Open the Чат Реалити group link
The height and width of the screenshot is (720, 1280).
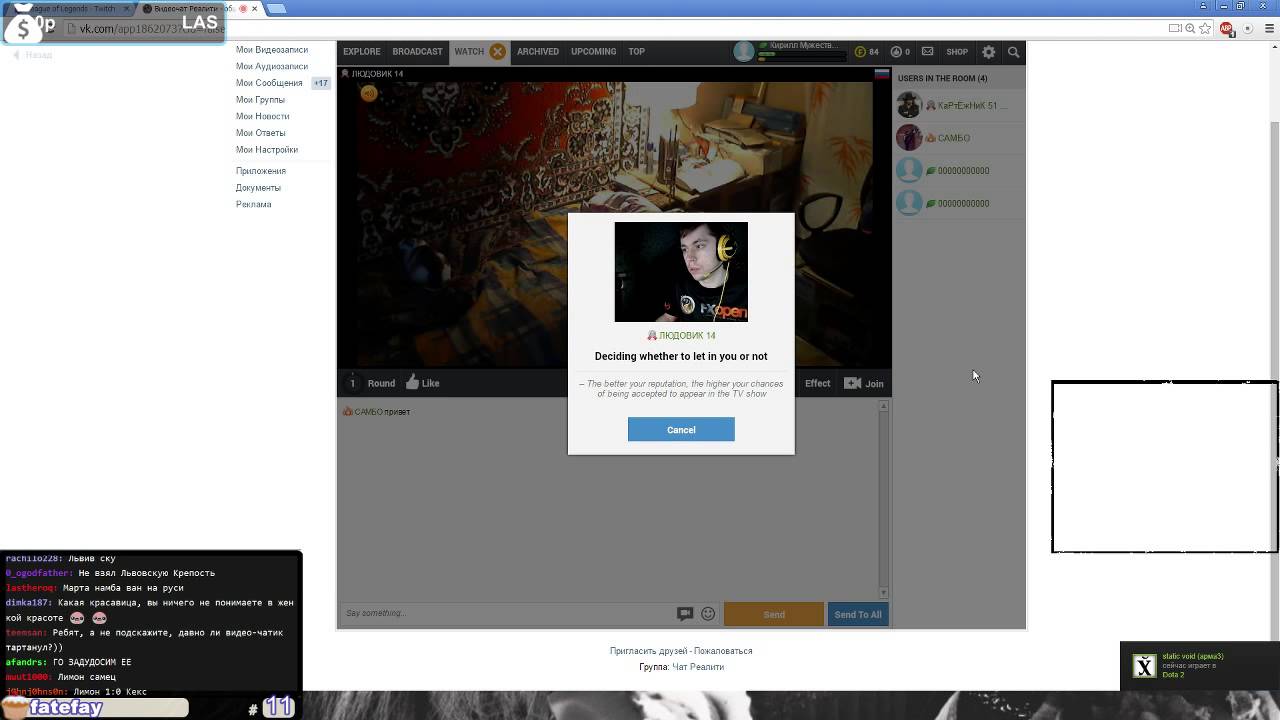[x=698, y=667]
